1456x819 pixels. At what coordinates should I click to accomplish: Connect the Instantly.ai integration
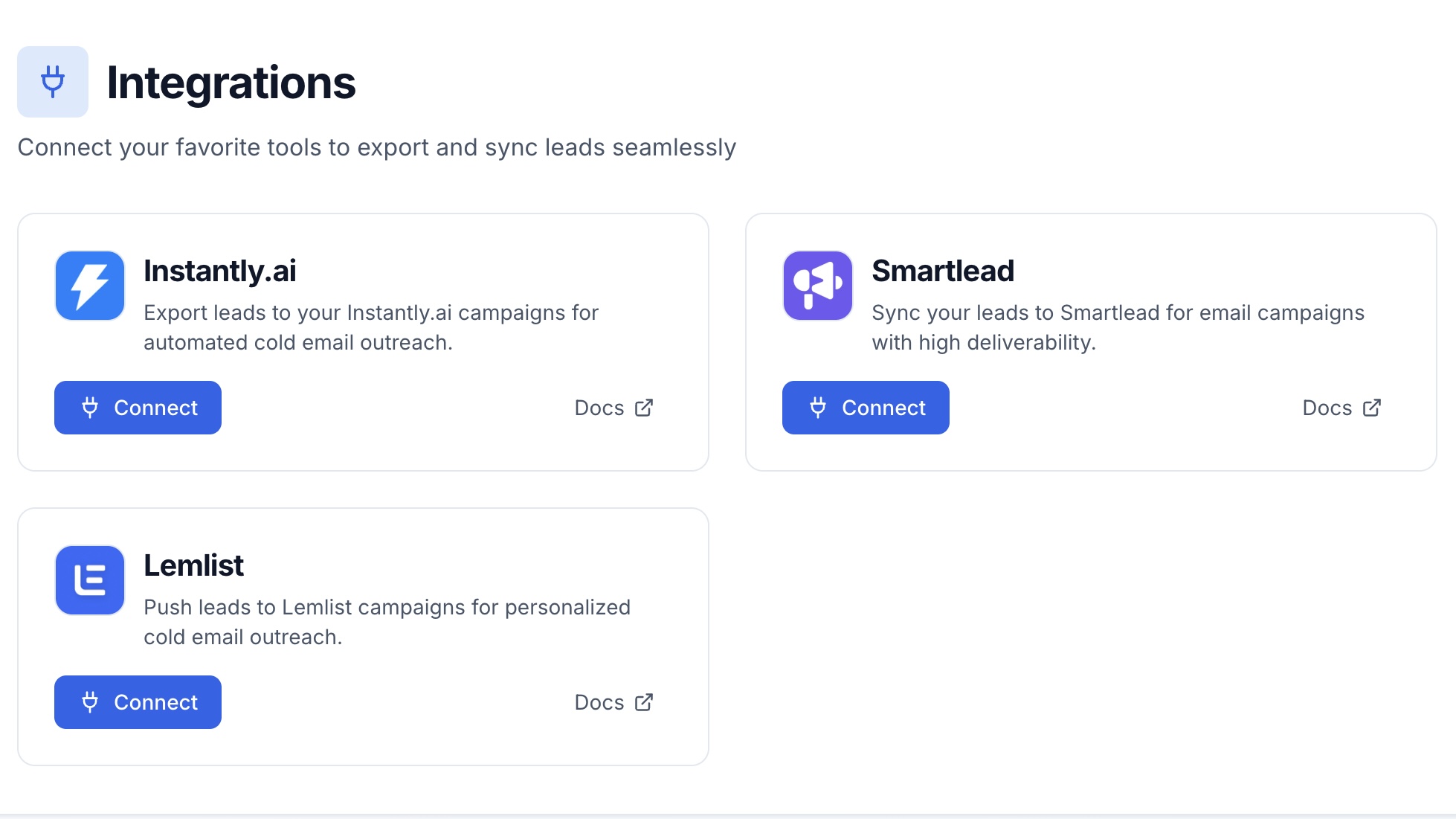[138, 408]
